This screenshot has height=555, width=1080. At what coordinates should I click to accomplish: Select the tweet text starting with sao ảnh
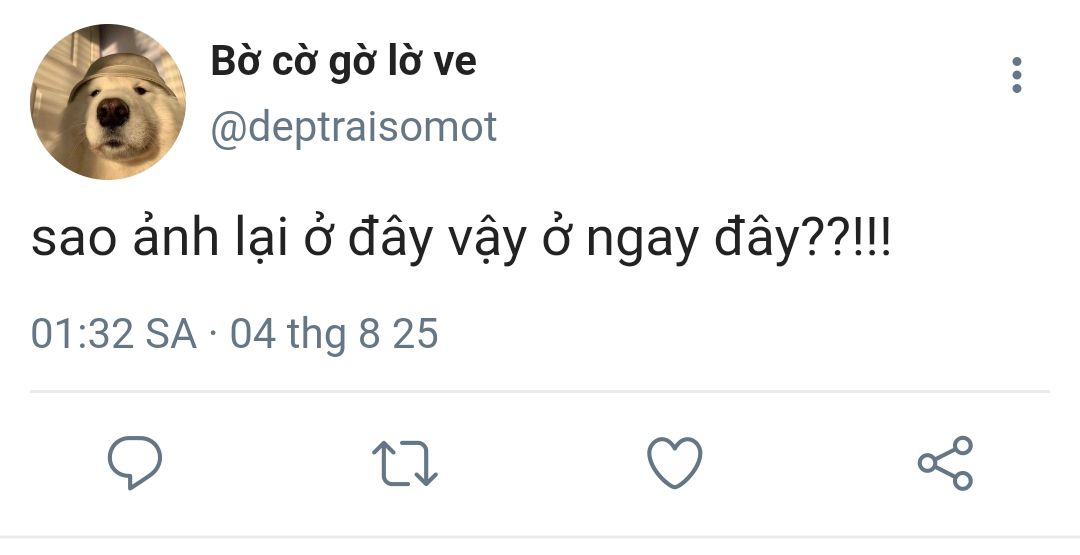[x=460, y=243]
